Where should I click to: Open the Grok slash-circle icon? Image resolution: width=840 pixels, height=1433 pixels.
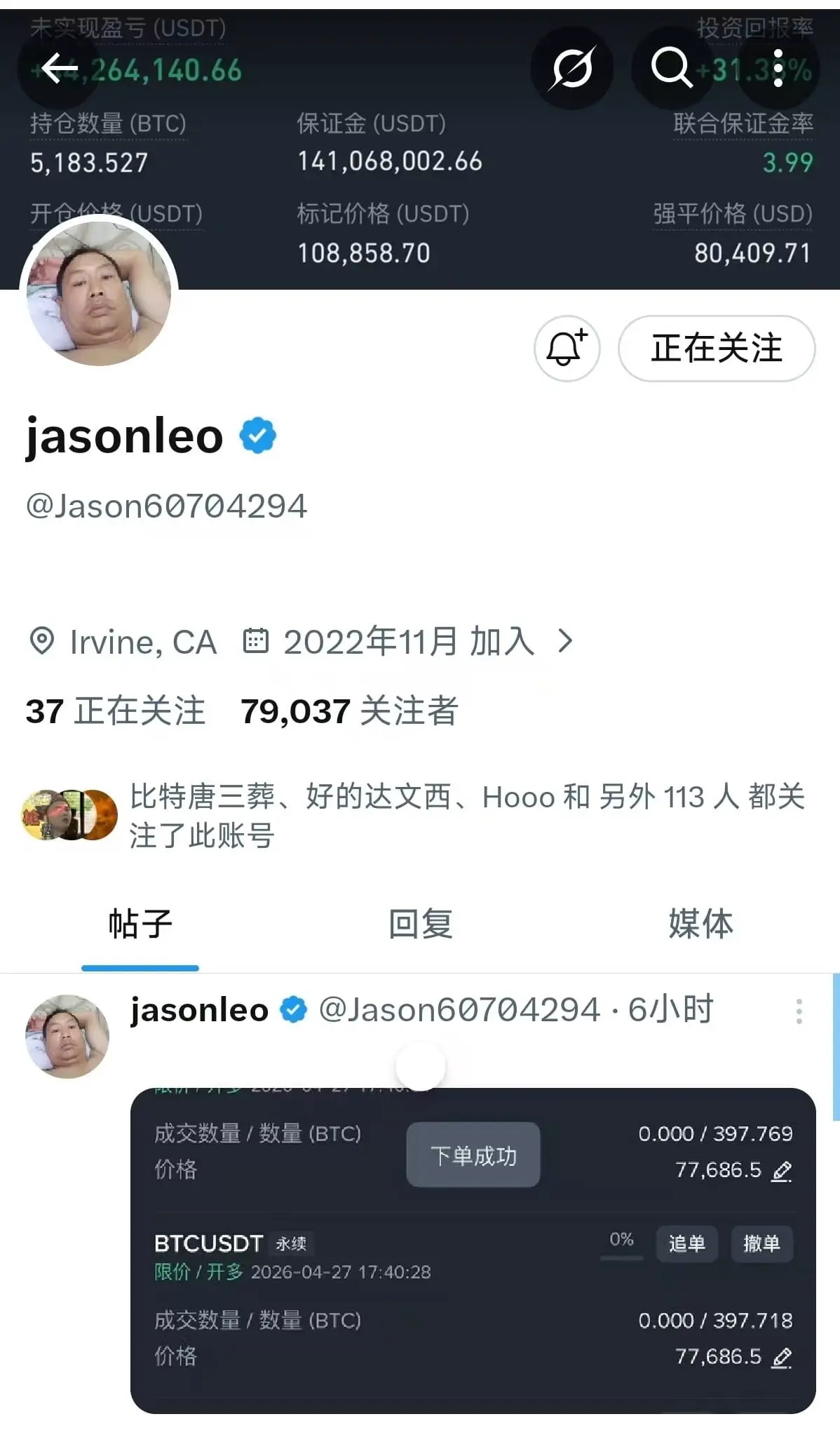(572, 68)
